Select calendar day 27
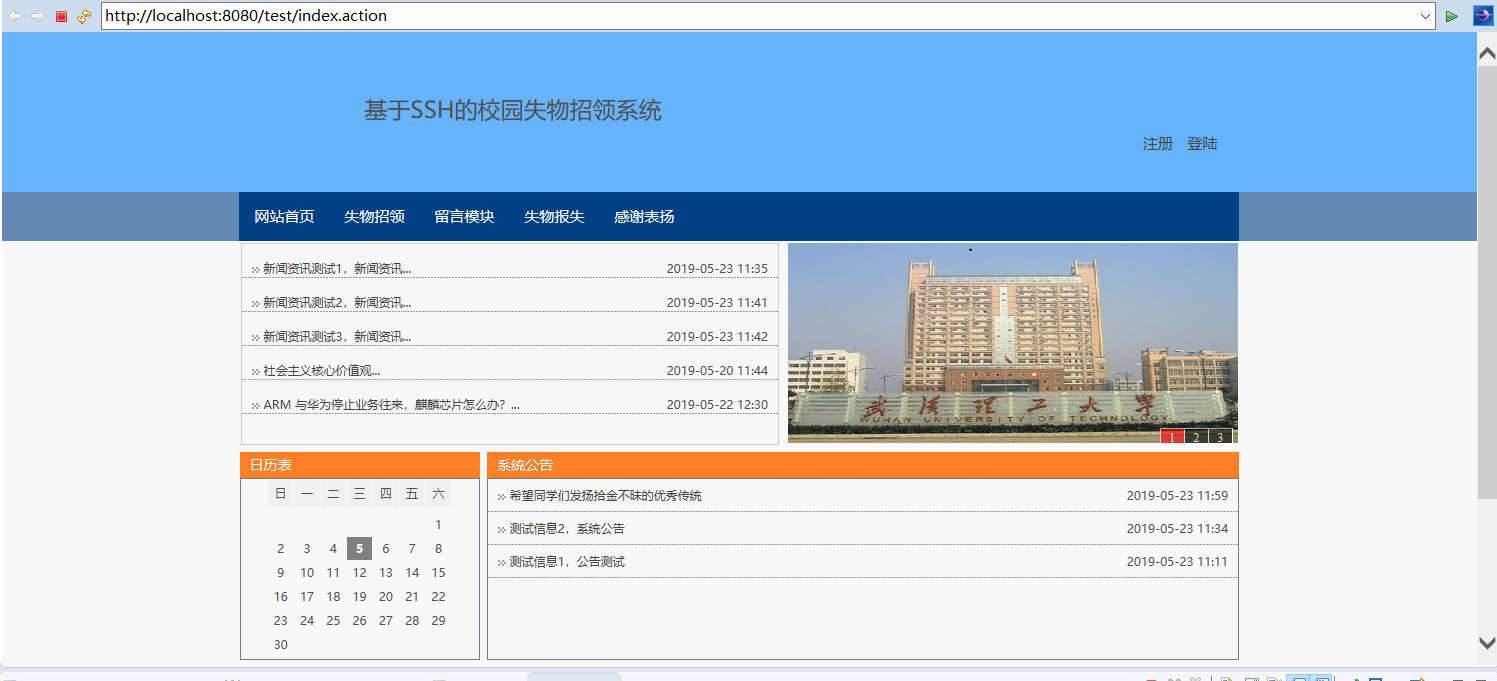This screenshot has width=1497, height=681. [x=386, y=620]
